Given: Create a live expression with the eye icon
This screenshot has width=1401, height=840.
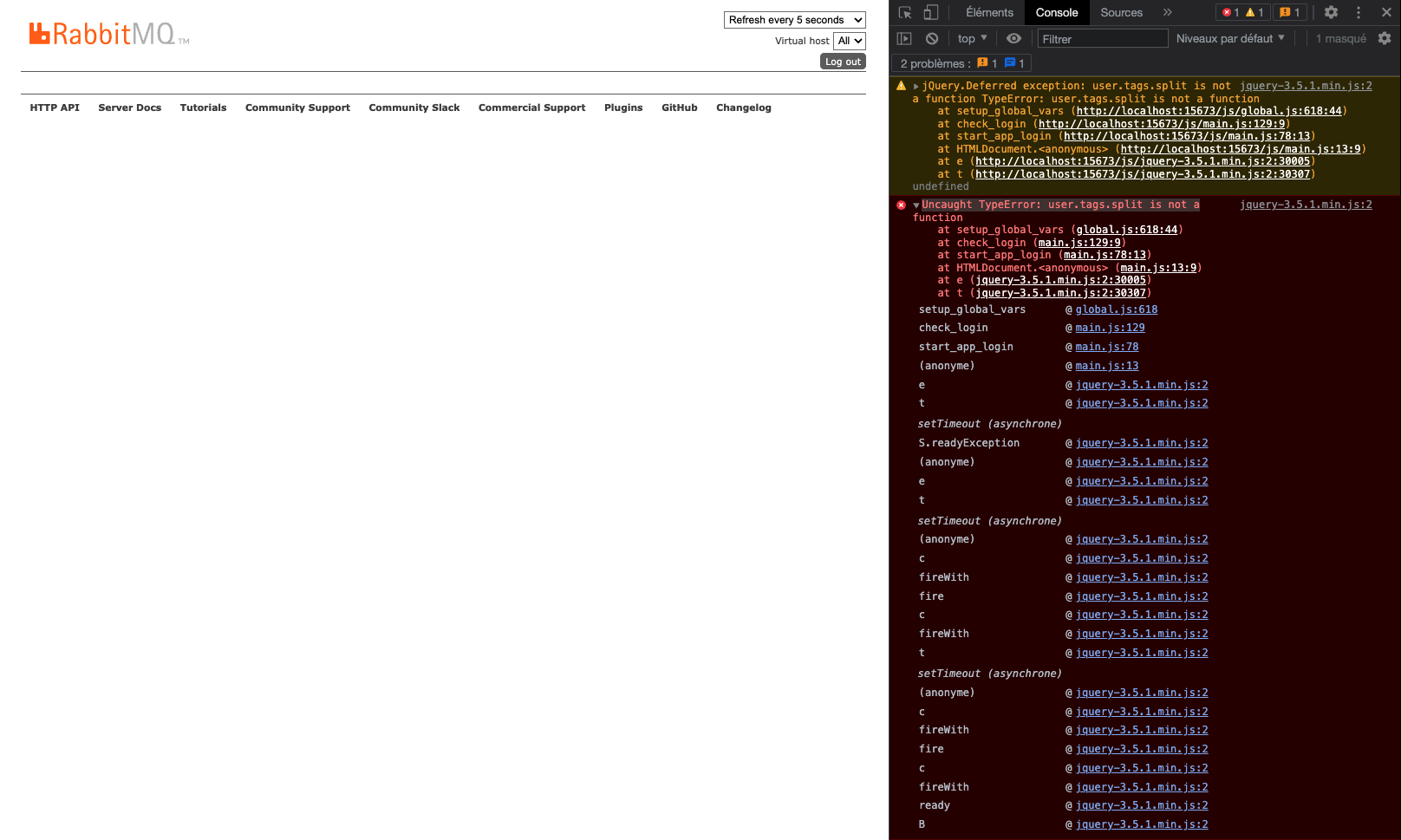Looking at the screenshot, I should [x=1014, y=38].
